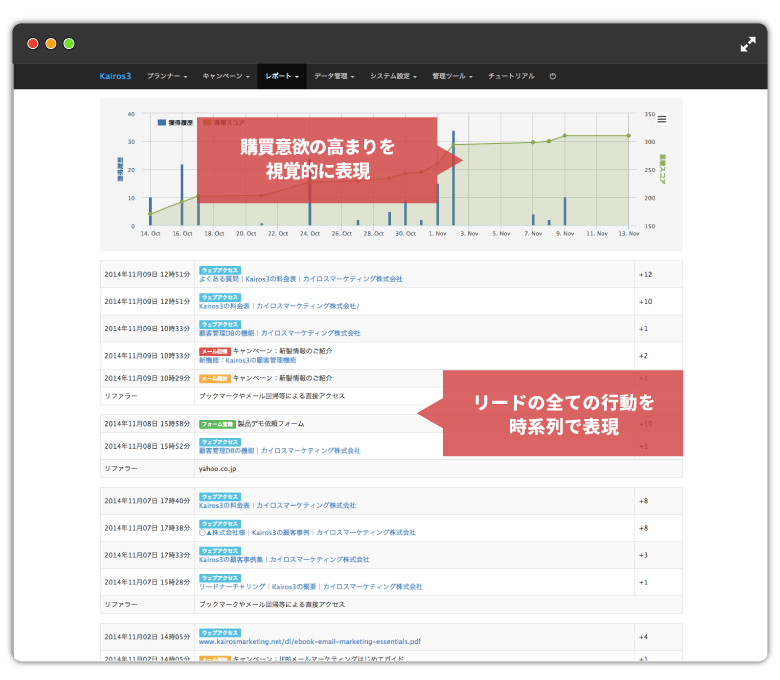Click the orange メール開封 badge
780x680 pixels.
(215, 378)
